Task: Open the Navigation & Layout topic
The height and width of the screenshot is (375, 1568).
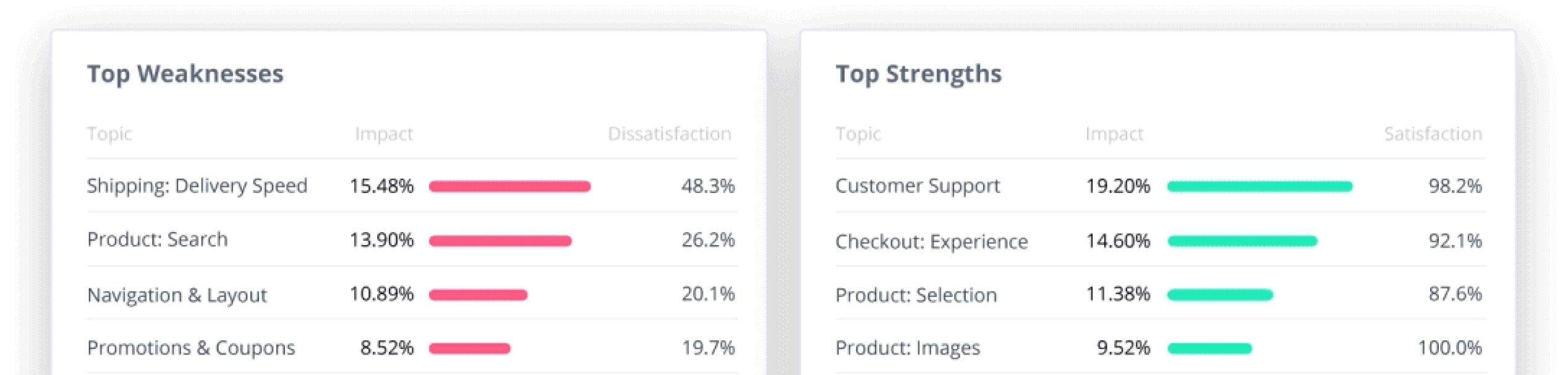Action: [x=177, y=295]
